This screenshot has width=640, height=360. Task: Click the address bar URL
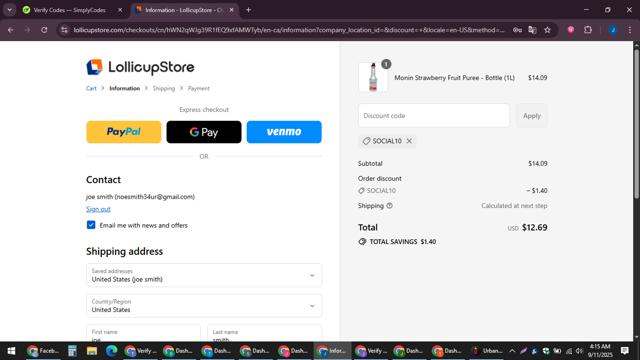pyautogui.click(x=289, y=30)
